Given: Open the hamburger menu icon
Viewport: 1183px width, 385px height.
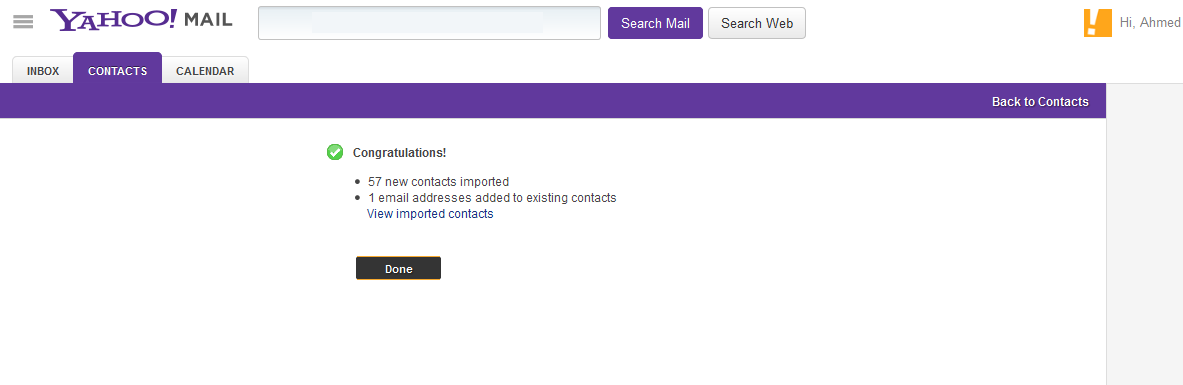Looking at the screenshot, I should pyautogui.click(x=23, y=23).
